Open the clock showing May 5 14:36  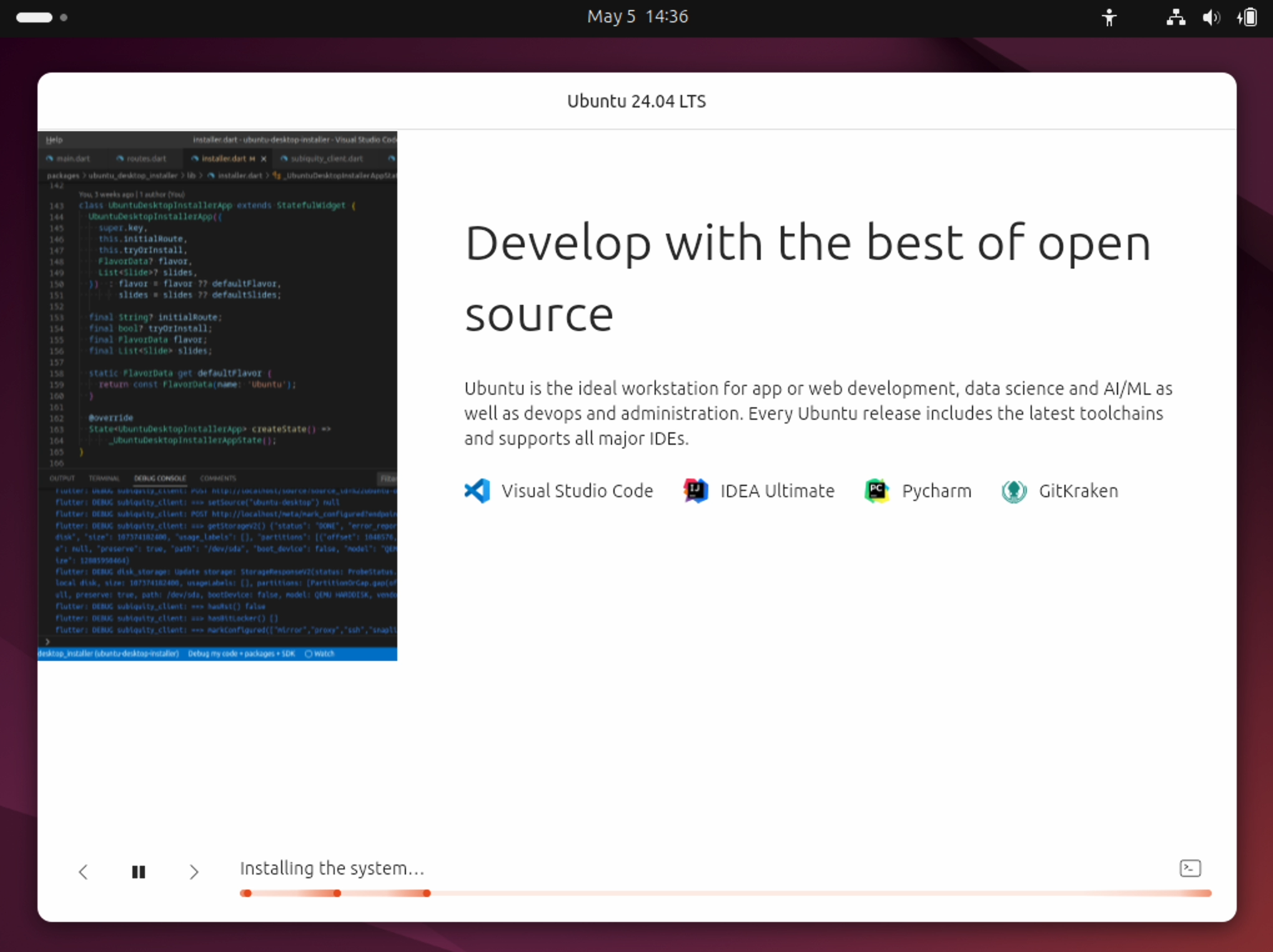click(637, 16)
